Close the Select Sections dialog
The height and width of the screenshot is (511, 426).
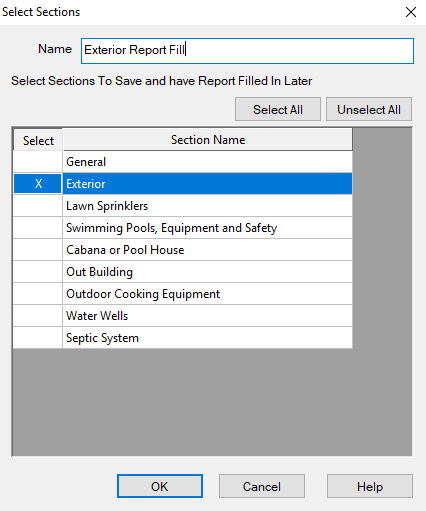pos(411,12)
